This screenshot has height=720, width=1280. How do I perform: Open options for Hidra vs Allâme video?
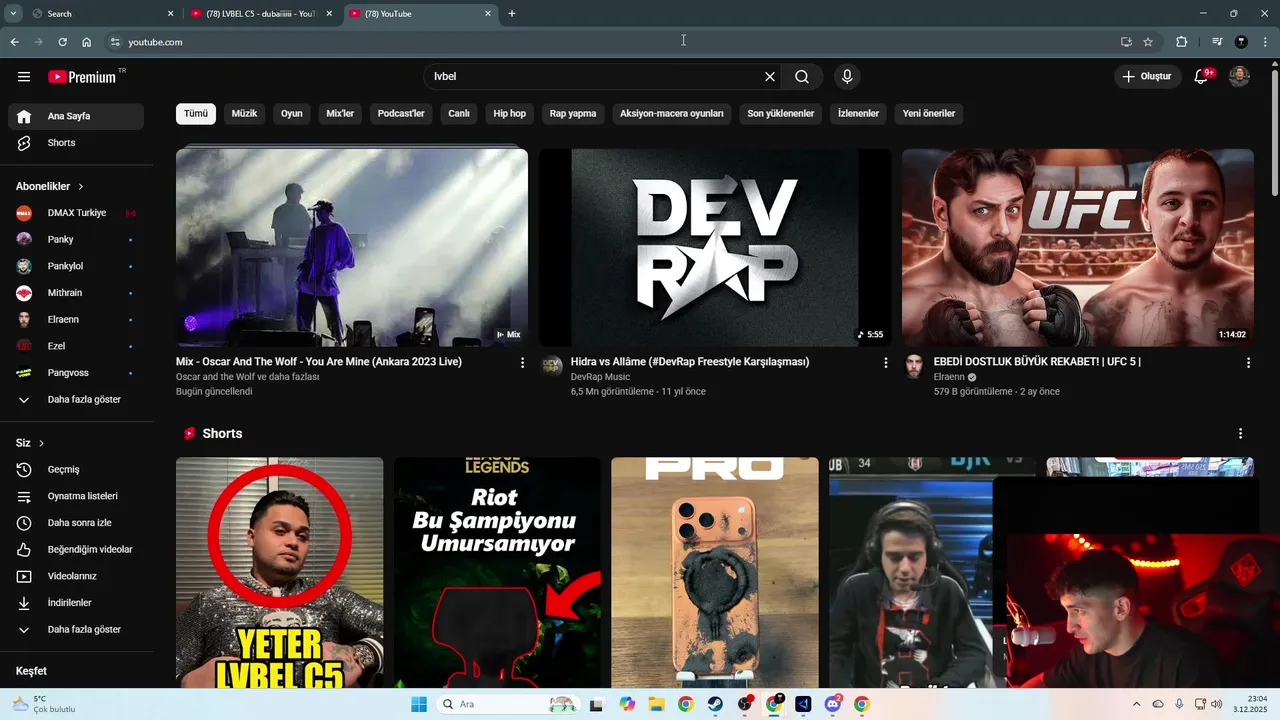pos(885,363)
